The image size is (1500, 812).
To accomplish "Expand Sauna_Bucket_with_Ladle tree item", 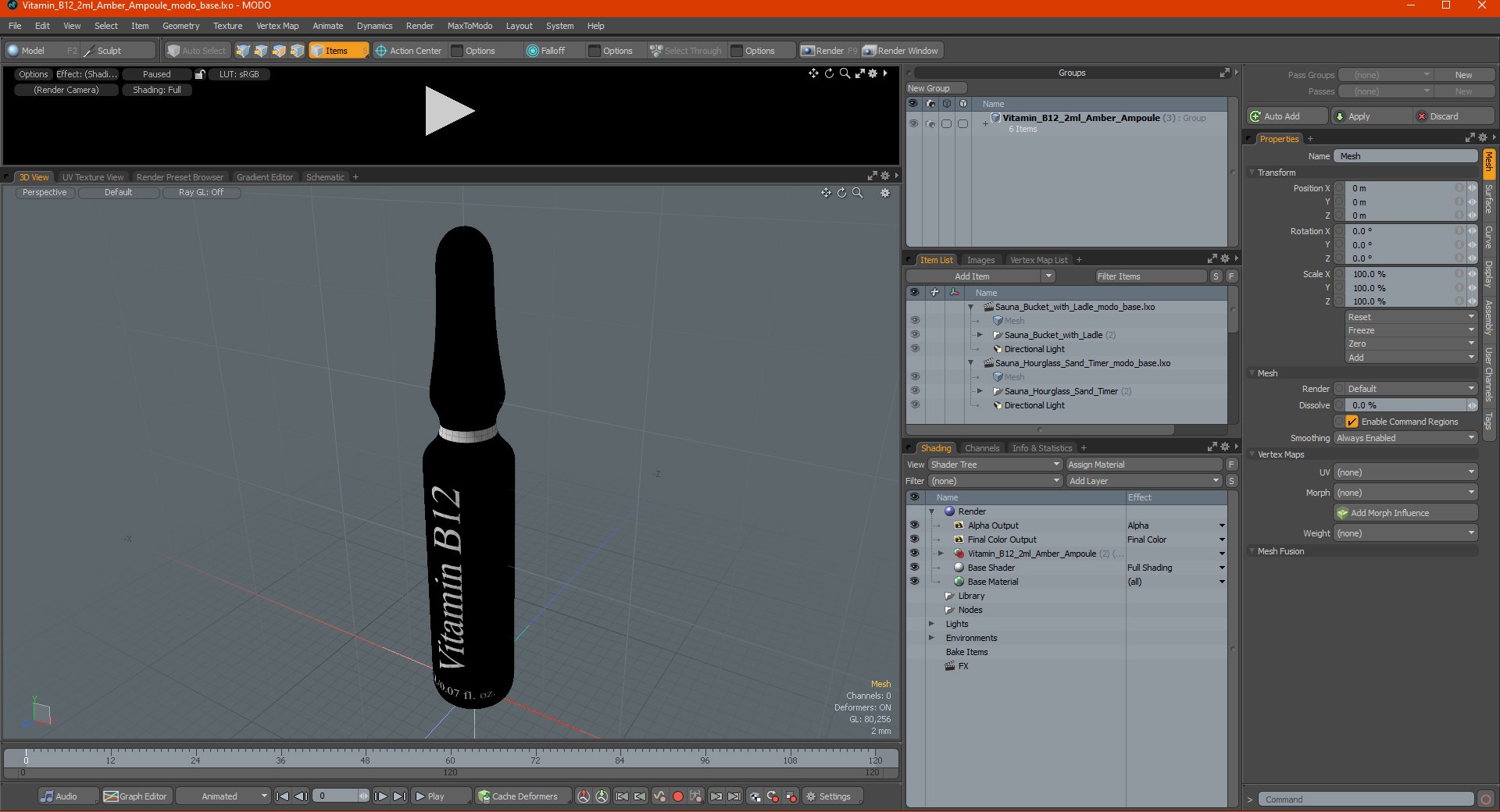I will coord(980,335).
